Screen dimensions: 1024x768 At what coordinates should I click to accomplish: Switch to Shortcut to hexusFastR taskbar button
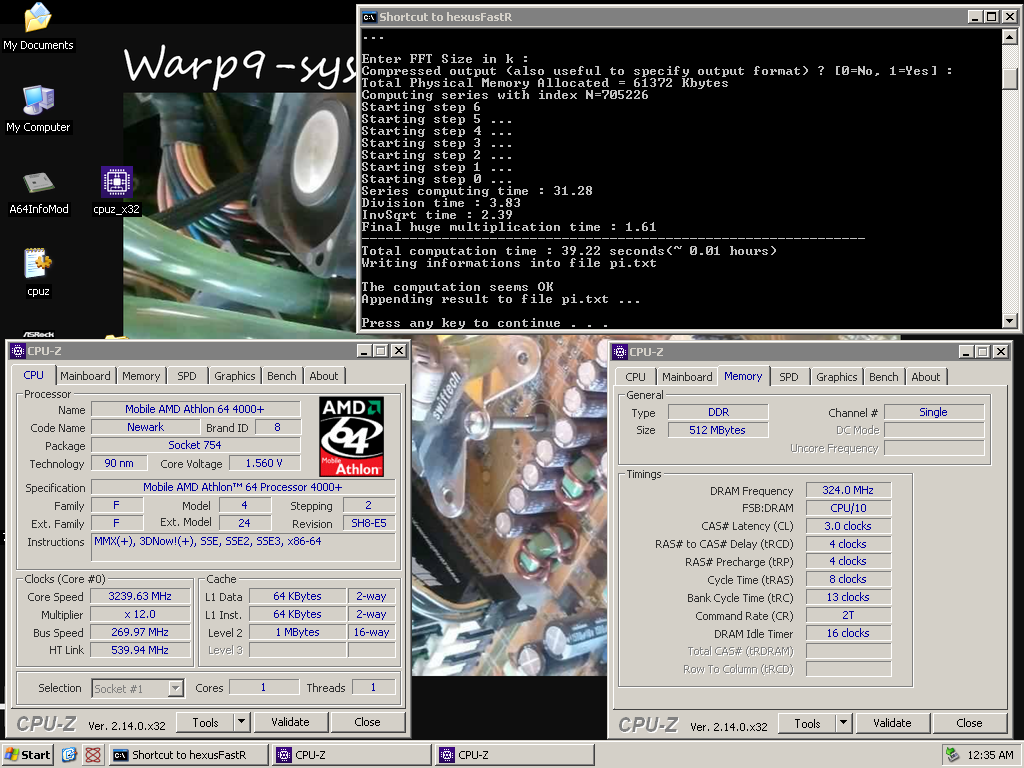[x=189, y=755]
